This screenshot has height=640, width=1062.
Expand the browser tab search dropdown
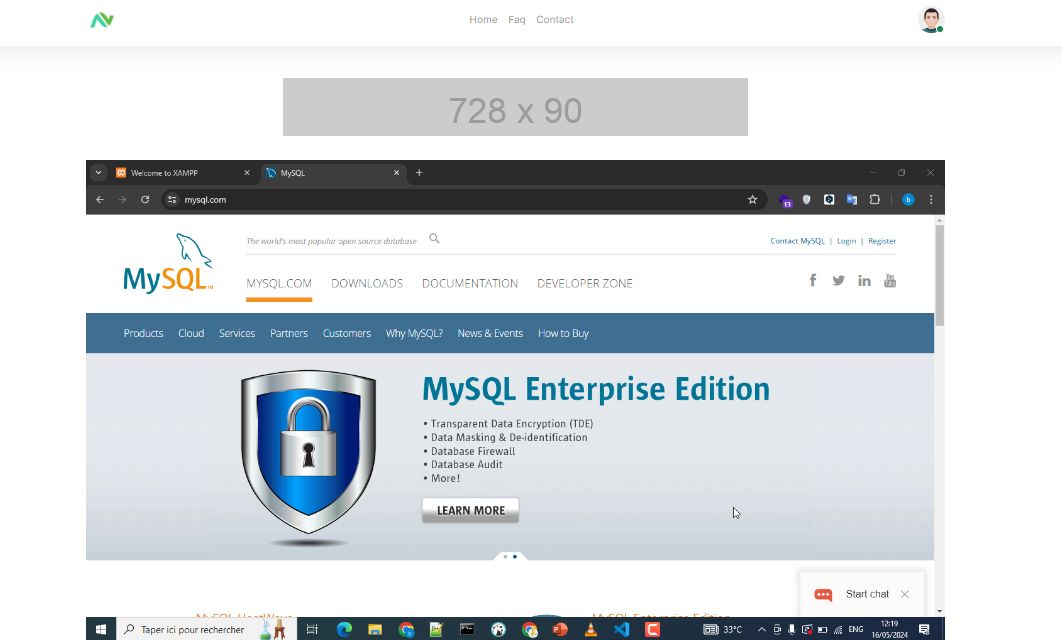[x=98, y=173]
